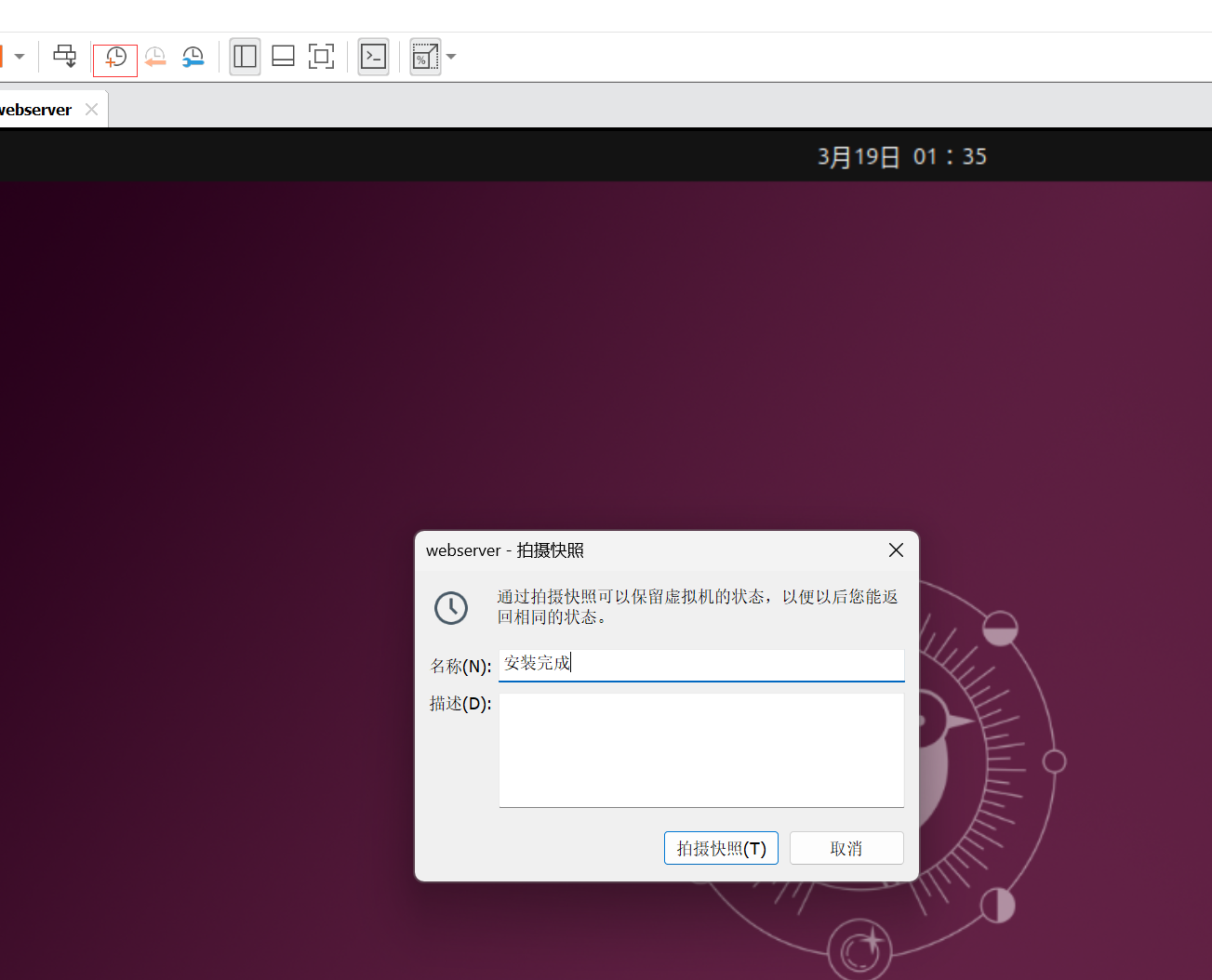Screen dimensions: 1212x980
Task: Open the virtual machine console view
Action: (373, 57)
